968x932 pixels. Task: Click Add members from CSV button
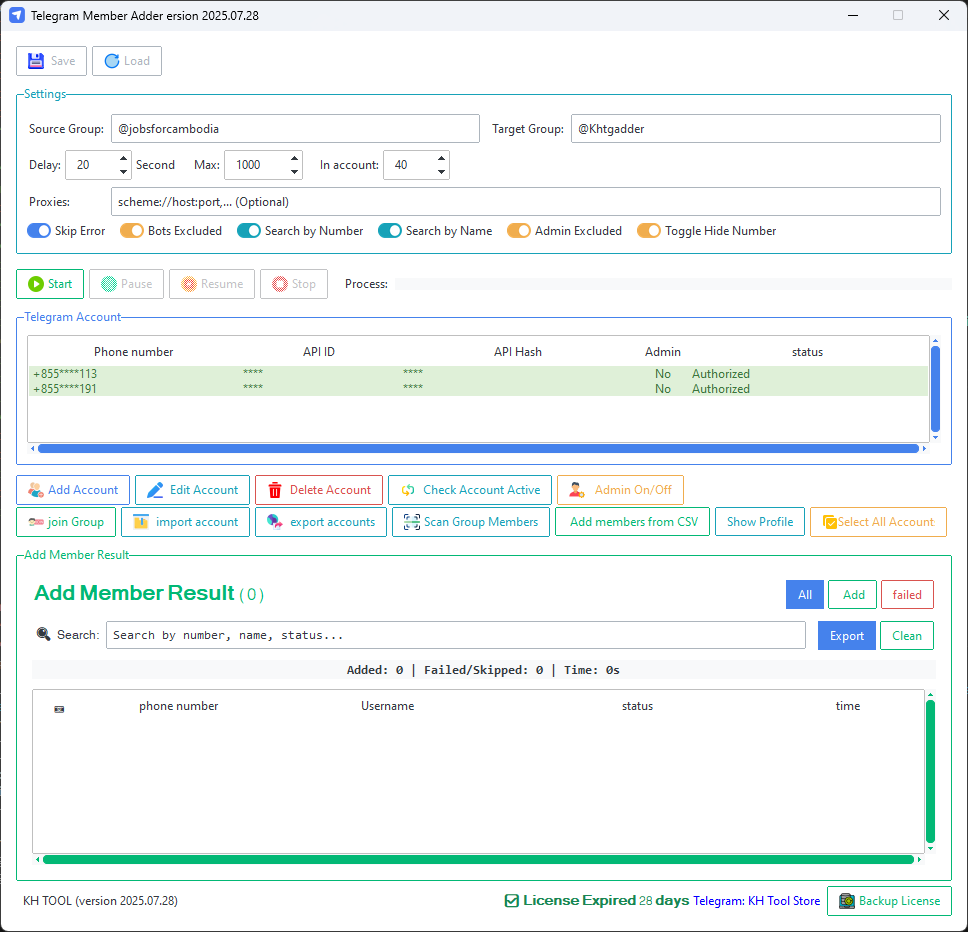pyautogui.click(x=633, y=522)
